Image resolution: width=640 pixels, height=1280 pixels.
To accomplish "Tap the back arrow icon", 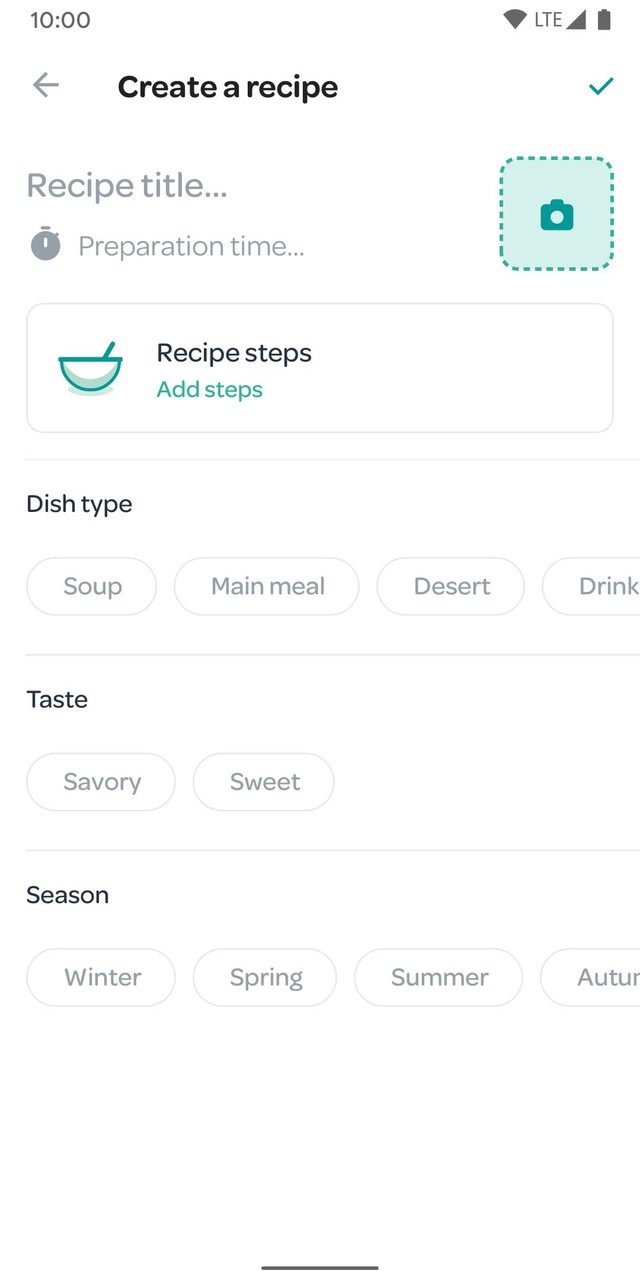I will click(x=46, y=86).
